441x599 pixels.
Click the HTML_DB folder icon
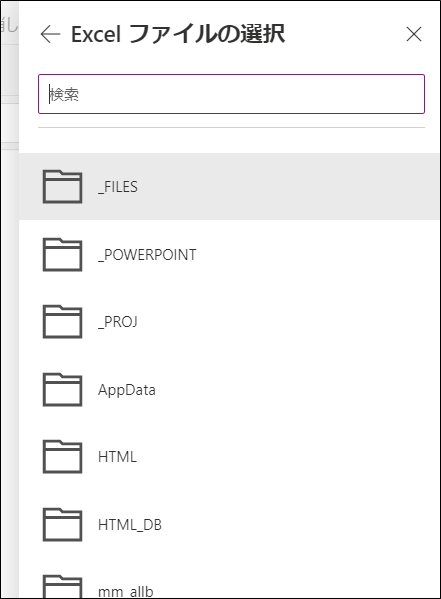(62, 525)
